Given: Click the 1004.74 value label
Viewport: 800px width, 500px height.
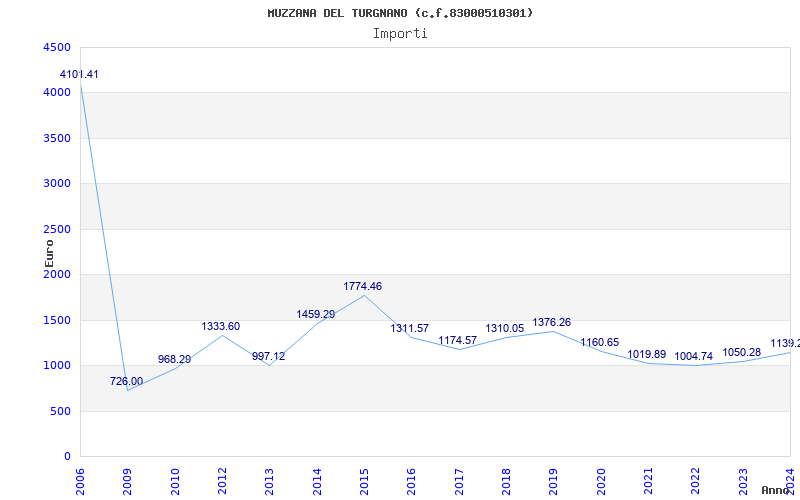Looking at the screenshot, I should [694, 357].
